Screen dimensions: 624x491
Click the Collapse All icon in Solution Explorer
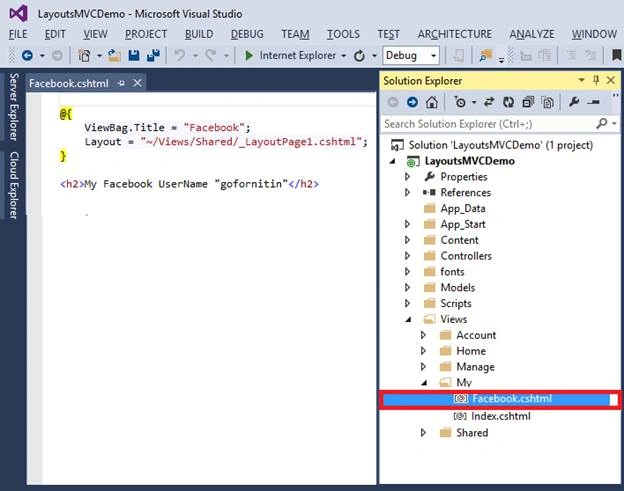coord(528,102)
